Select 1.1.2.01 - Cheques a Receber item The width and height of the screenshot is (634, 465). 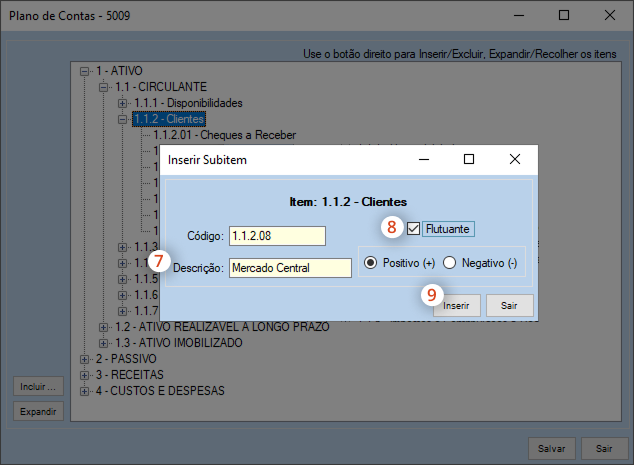coord(224,135)
